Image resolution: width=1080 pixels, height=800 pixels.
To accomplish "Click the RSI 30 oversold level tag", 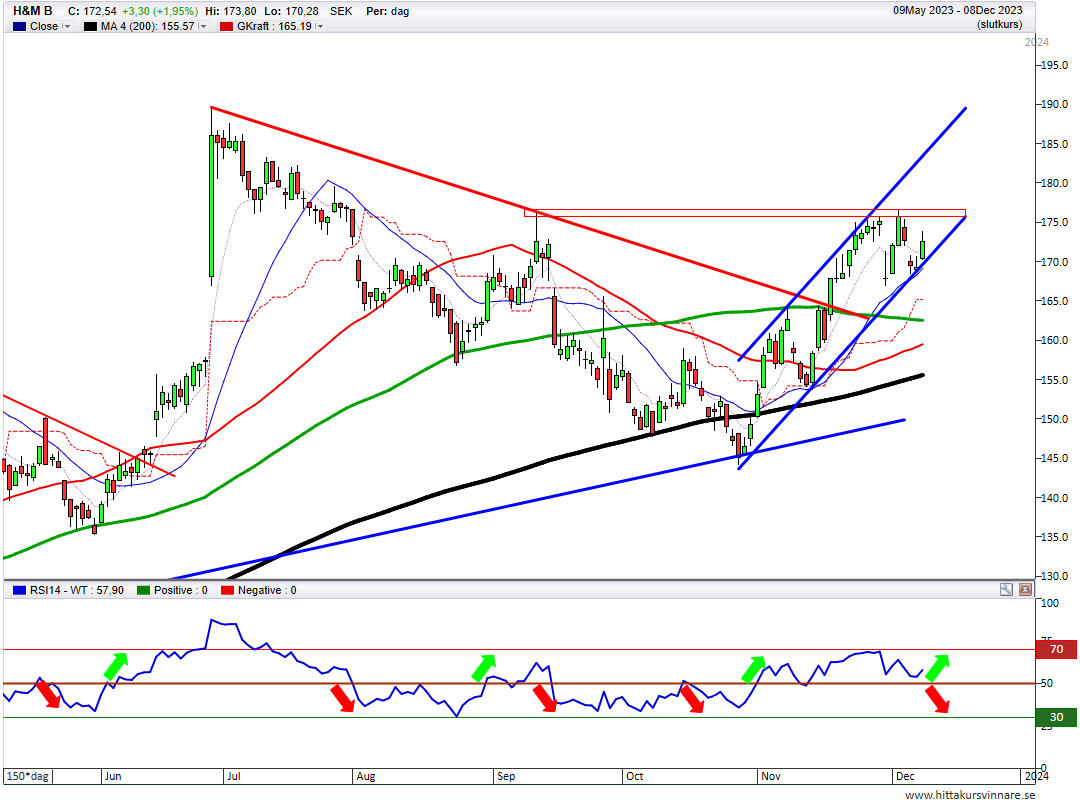I will [x=1056, y=717].
